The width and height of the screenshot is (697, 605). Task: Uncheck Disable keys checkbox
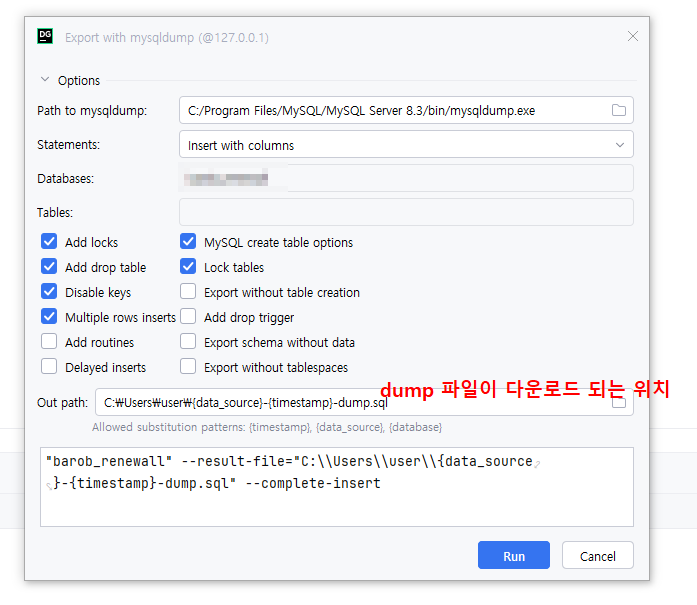[x=49, y=291]
